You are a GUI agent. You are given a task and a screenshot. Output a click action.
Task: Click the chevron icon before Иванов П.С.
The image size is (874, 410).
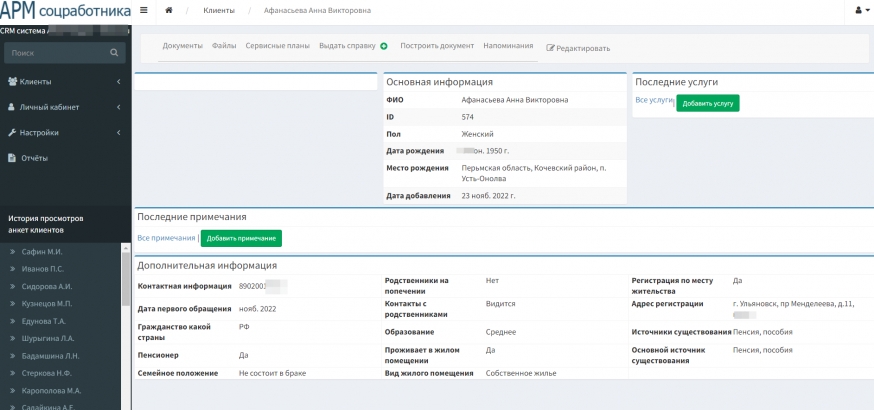point(12,269)
